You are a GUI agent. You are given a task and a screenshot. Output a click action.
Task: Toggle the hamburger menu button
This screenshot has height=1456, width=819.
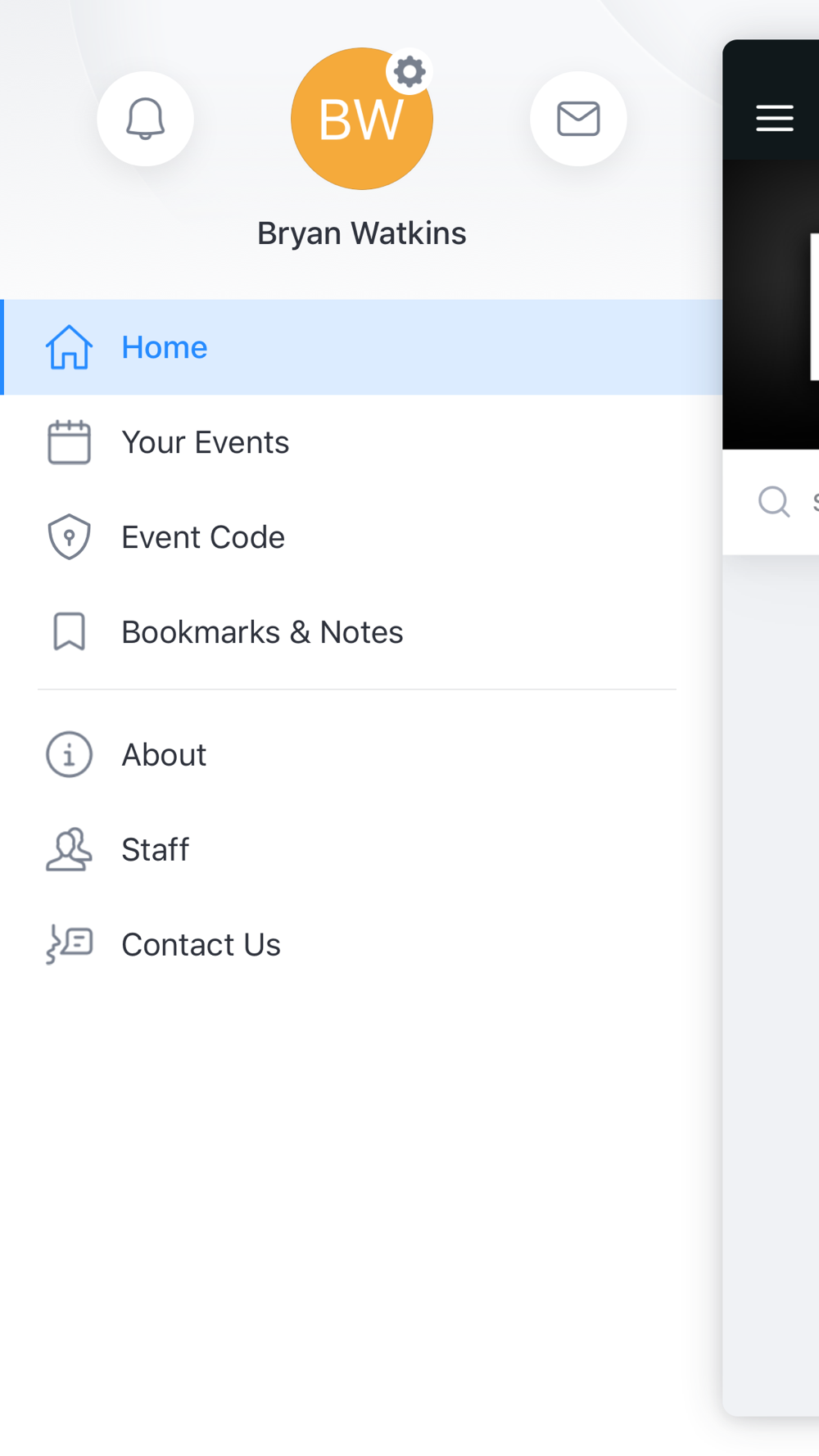775,118
